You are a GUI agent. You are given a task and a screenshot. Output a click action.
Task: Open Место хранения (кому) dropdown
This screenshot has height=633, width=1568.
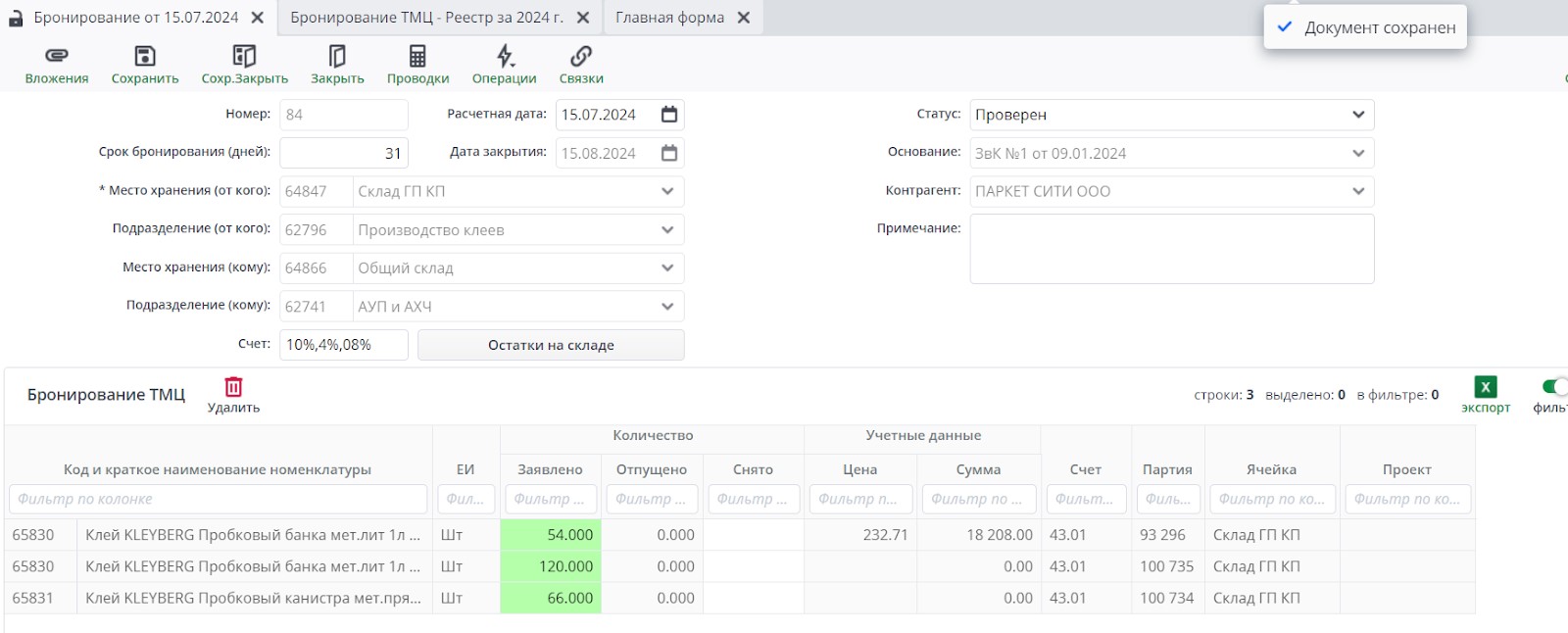[667, 268]
